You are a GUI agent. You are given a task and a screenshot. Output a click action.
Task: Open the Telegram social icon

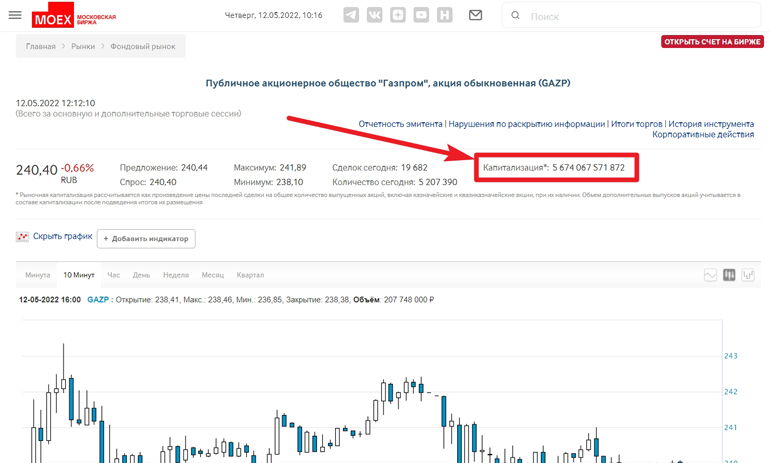[351, 15]
